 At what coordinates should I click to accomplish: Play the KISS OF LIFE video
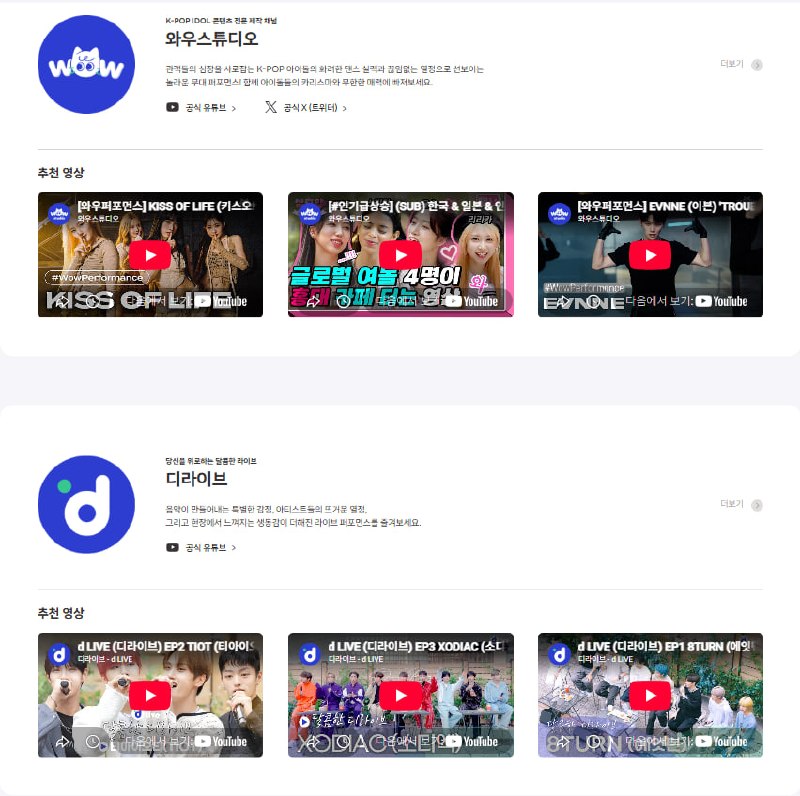pos(150,255)
